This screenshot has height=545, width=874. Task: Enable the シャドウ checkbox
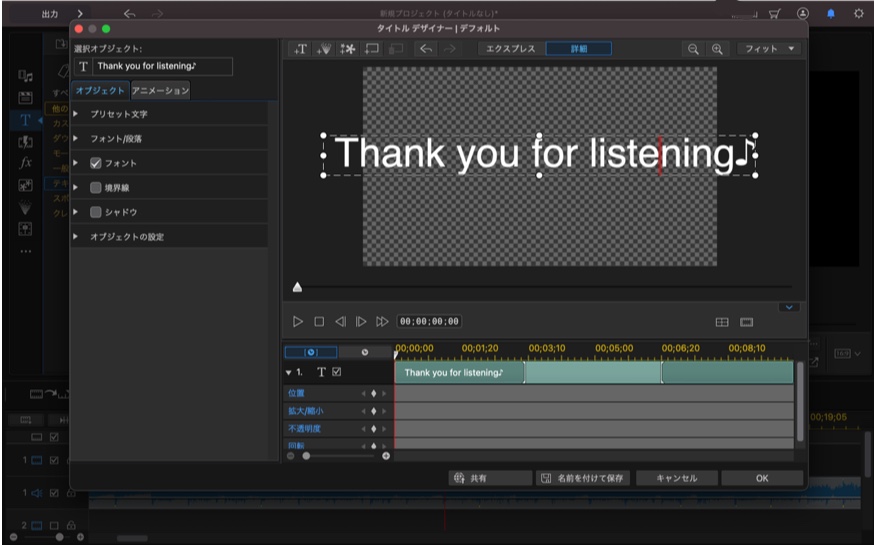pyautogui.click(x=96, y=212)
